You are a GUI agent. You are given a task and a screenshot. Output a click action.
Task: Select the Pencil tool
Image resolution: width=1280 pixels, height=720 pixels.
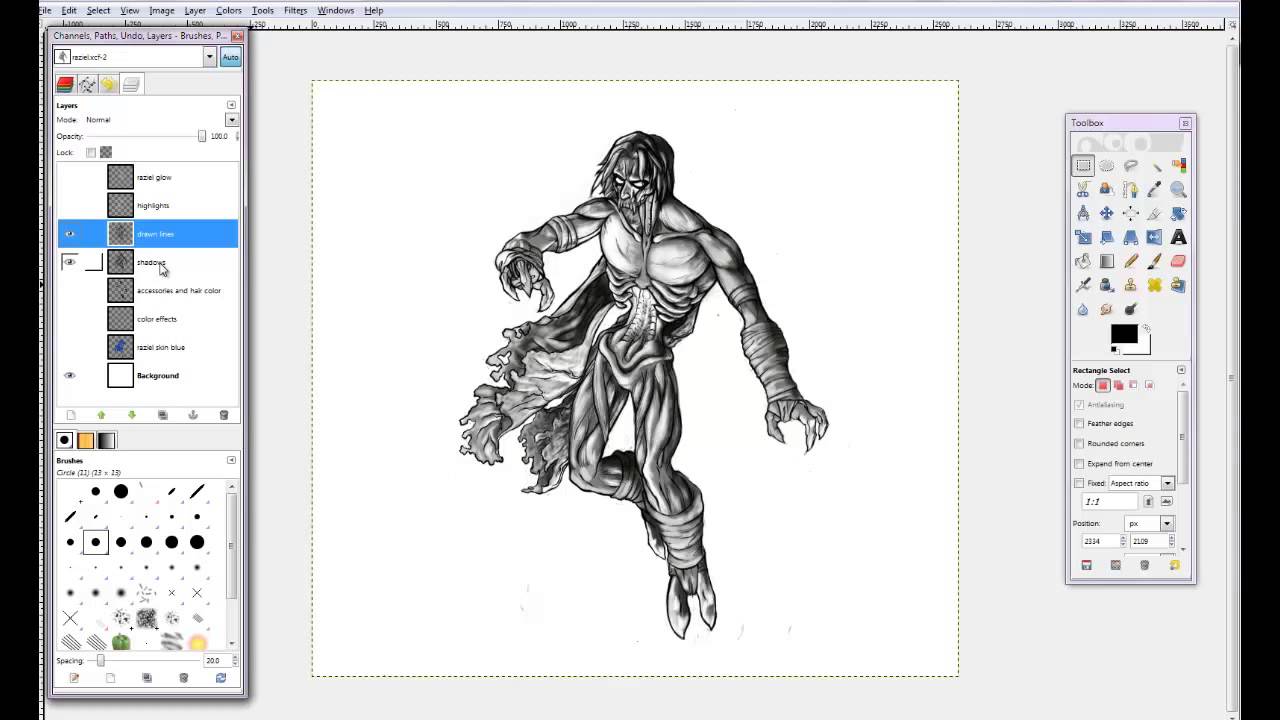(1131, 261)
